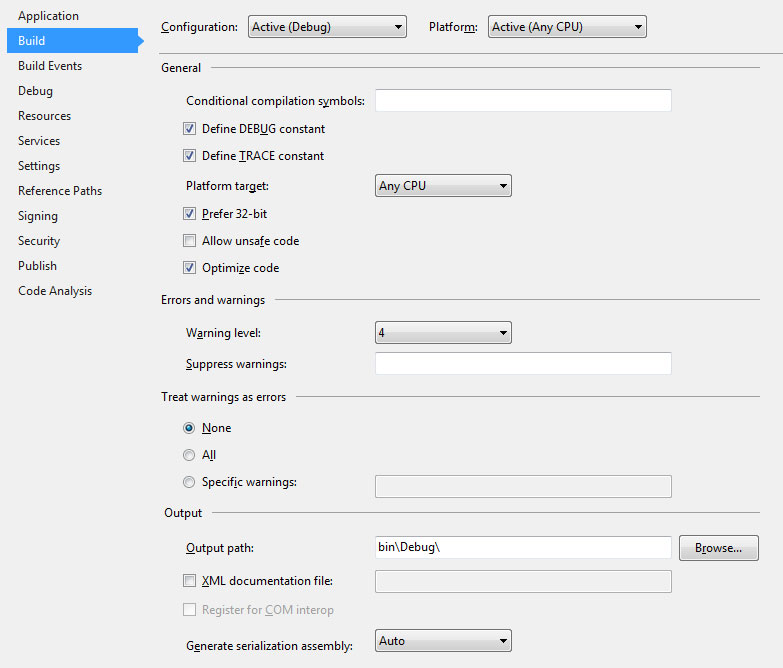Enable Allow unsafe code

click(x=190, y=241)
